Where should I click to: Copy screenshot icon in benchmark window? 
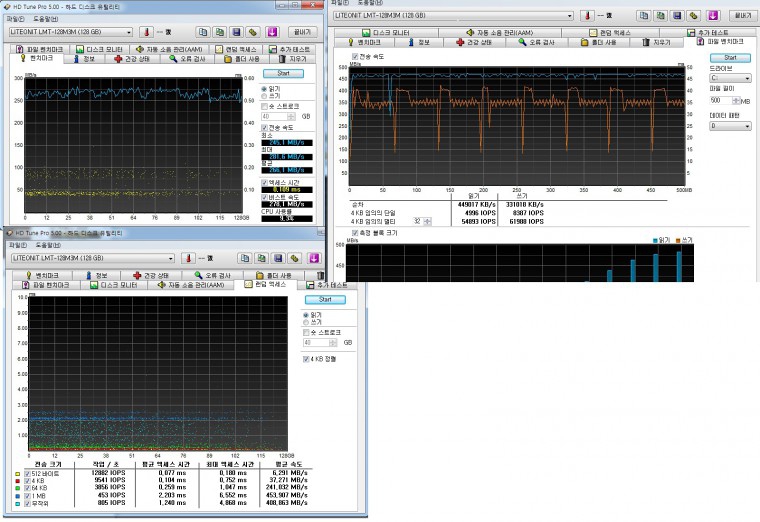[220, 32]
